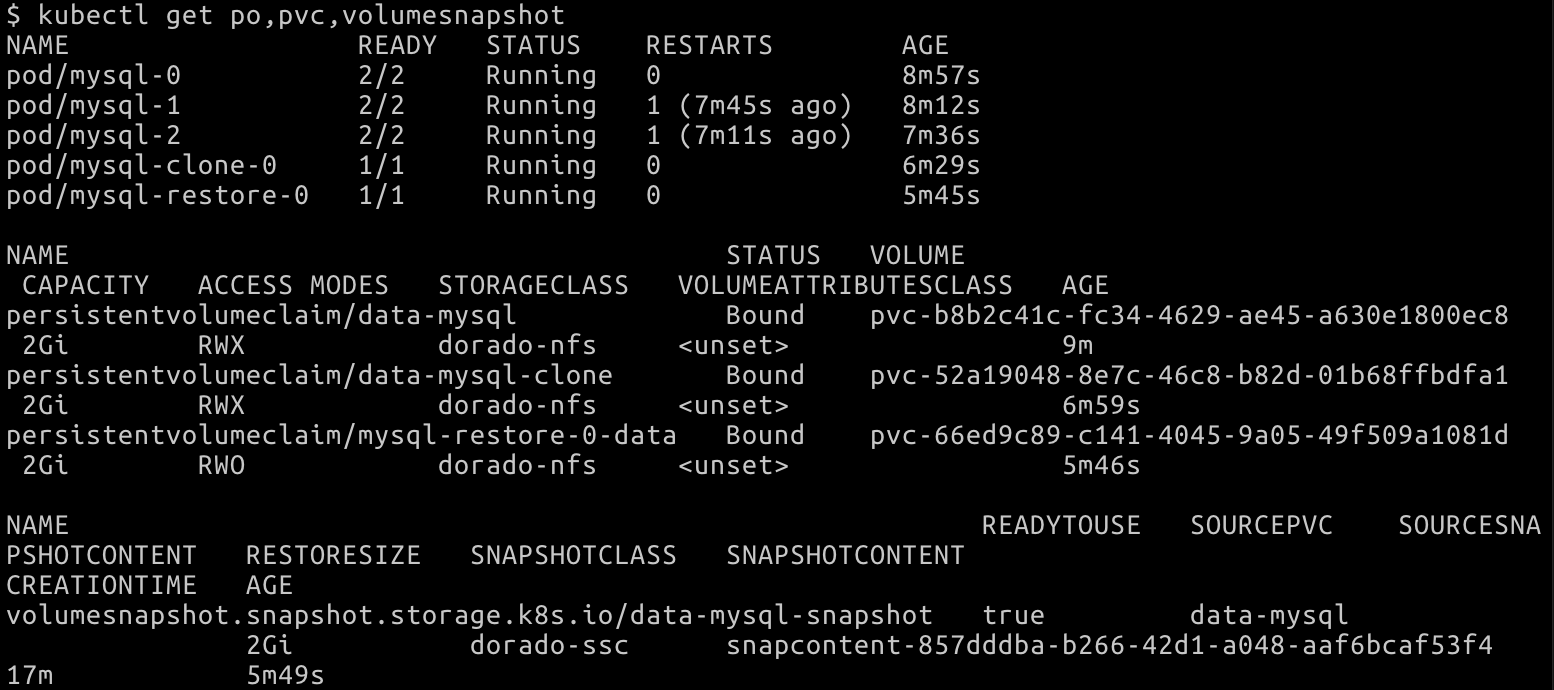Click the kubectl get command line

point(285,15)
